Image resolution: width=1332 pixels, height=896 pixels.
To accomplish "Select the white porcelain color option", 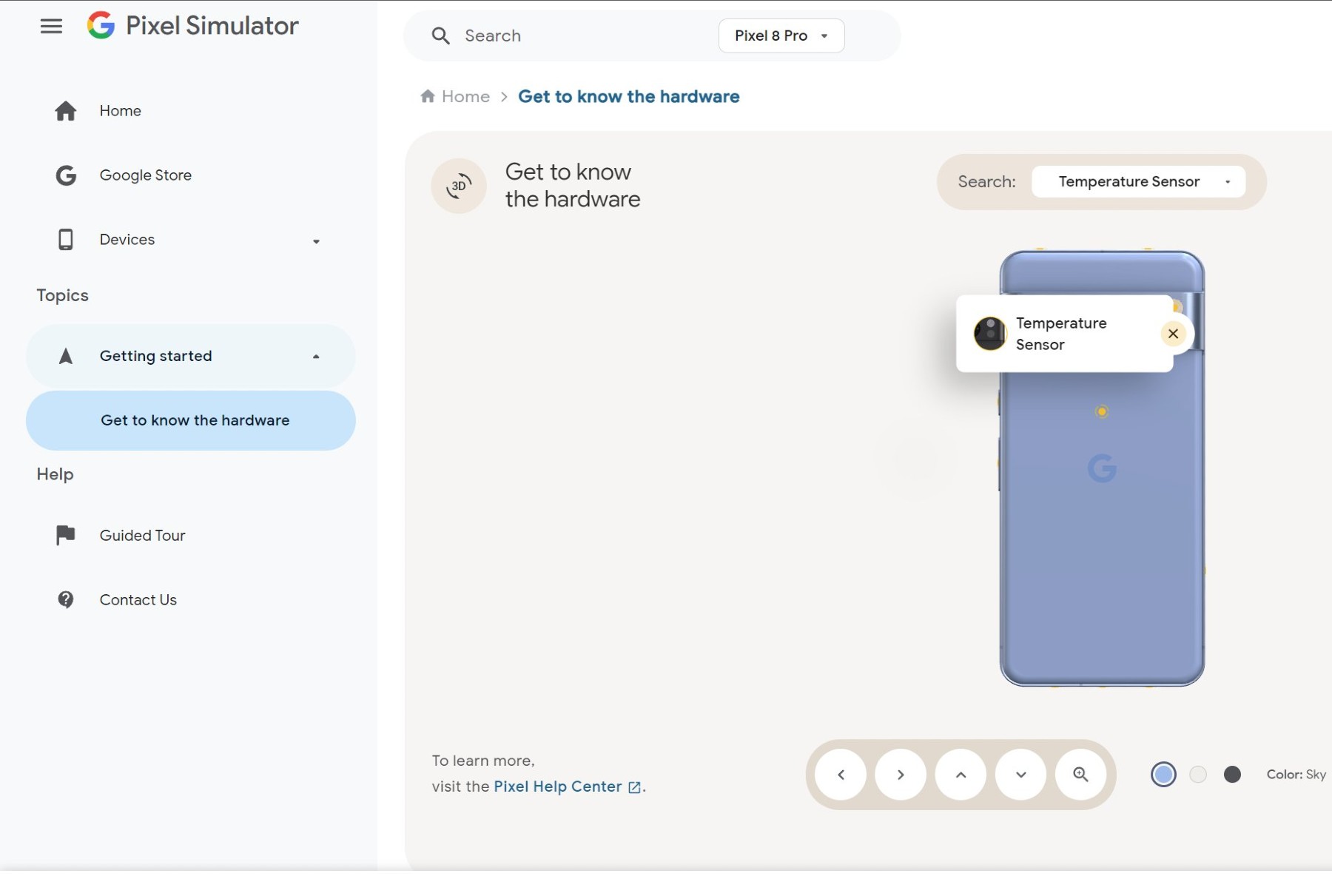I will click(x=1198, y=775).
